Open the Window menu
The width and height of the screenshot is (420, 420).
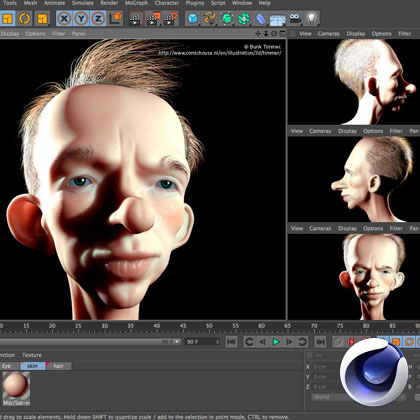(242, 3)
